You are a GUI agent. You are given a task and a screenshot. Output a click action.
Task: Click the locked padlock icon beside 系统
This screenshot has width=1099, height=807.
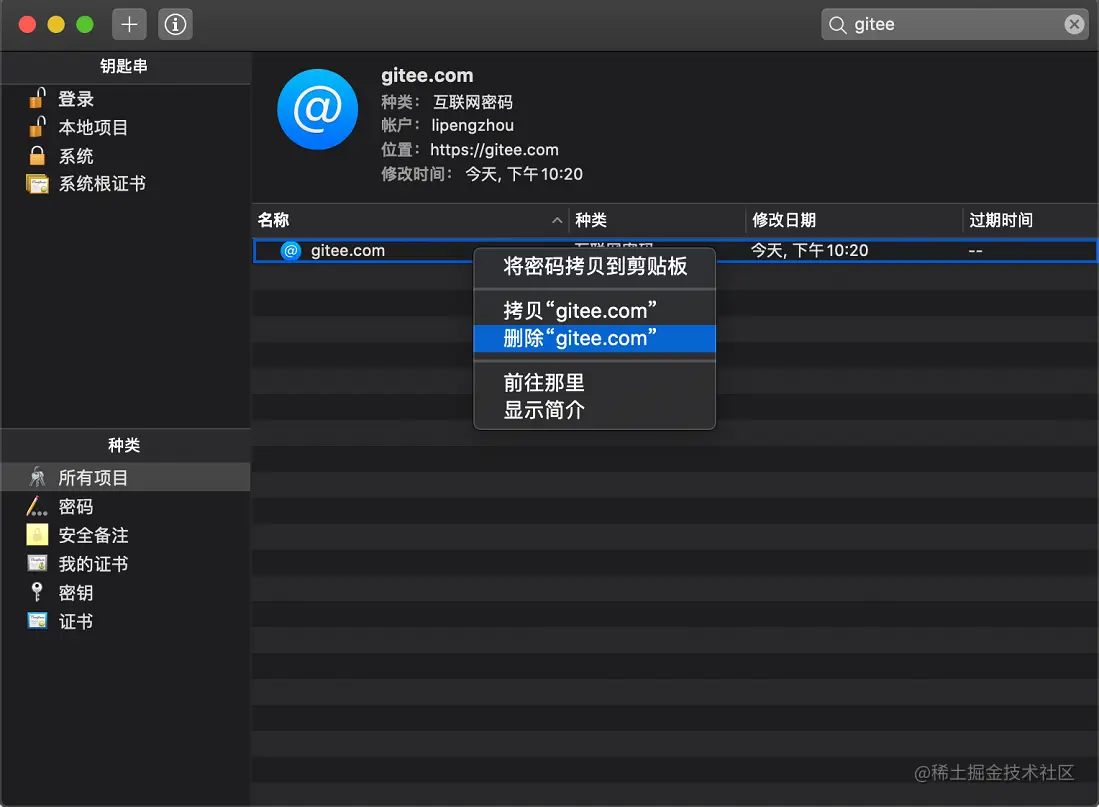[37, 155]
